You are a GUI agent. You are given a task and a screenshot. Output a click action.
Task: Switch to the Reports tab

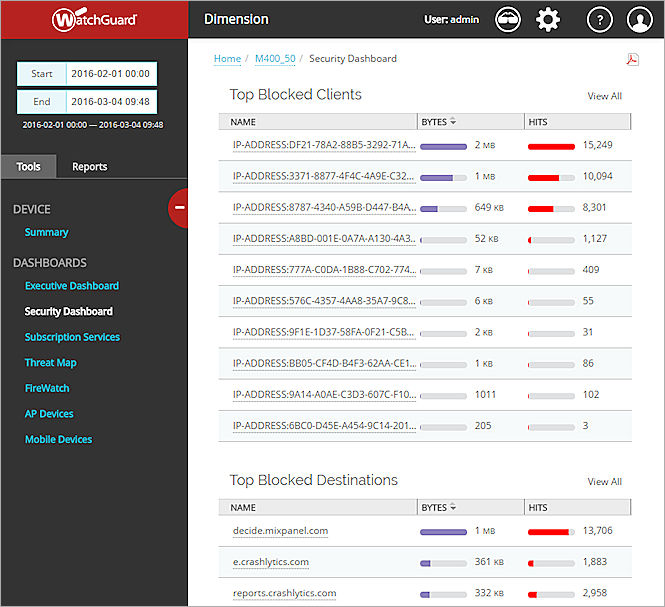click(89, 166)
